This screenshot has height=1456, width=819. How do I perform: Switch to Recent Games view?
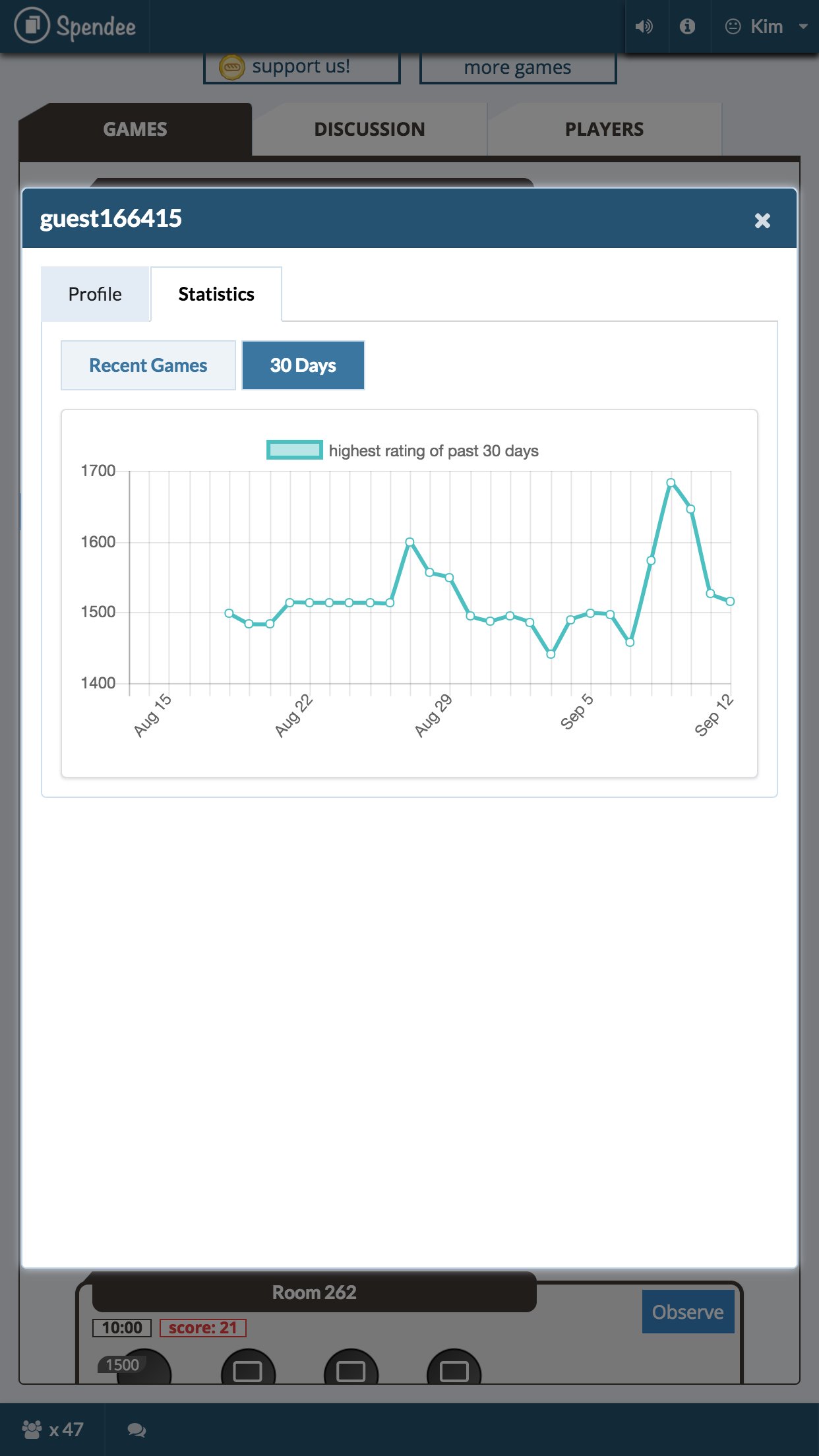coord(148,365)
